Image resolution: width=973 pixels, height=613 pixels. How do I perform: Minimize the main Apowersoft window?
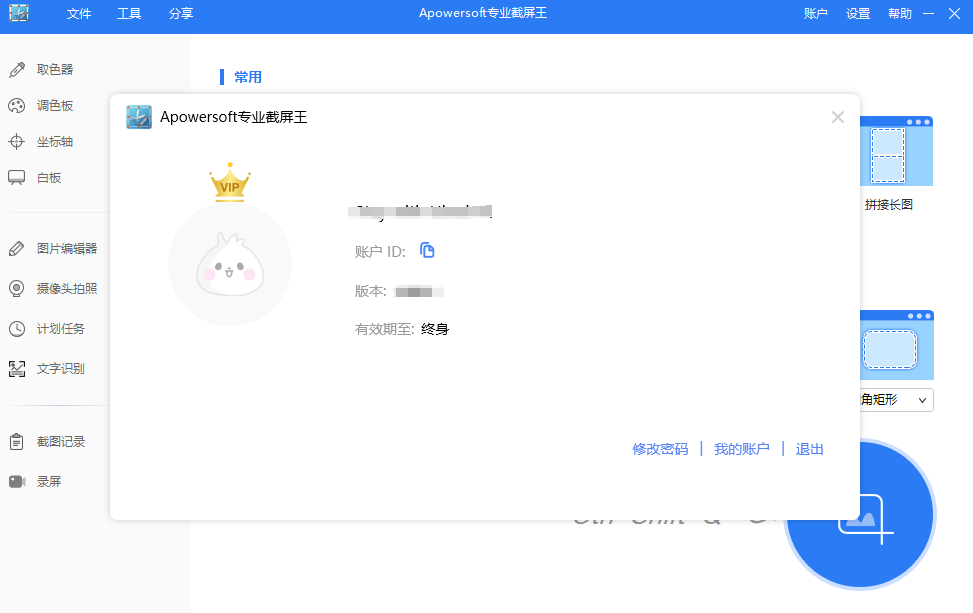(928, 14)
